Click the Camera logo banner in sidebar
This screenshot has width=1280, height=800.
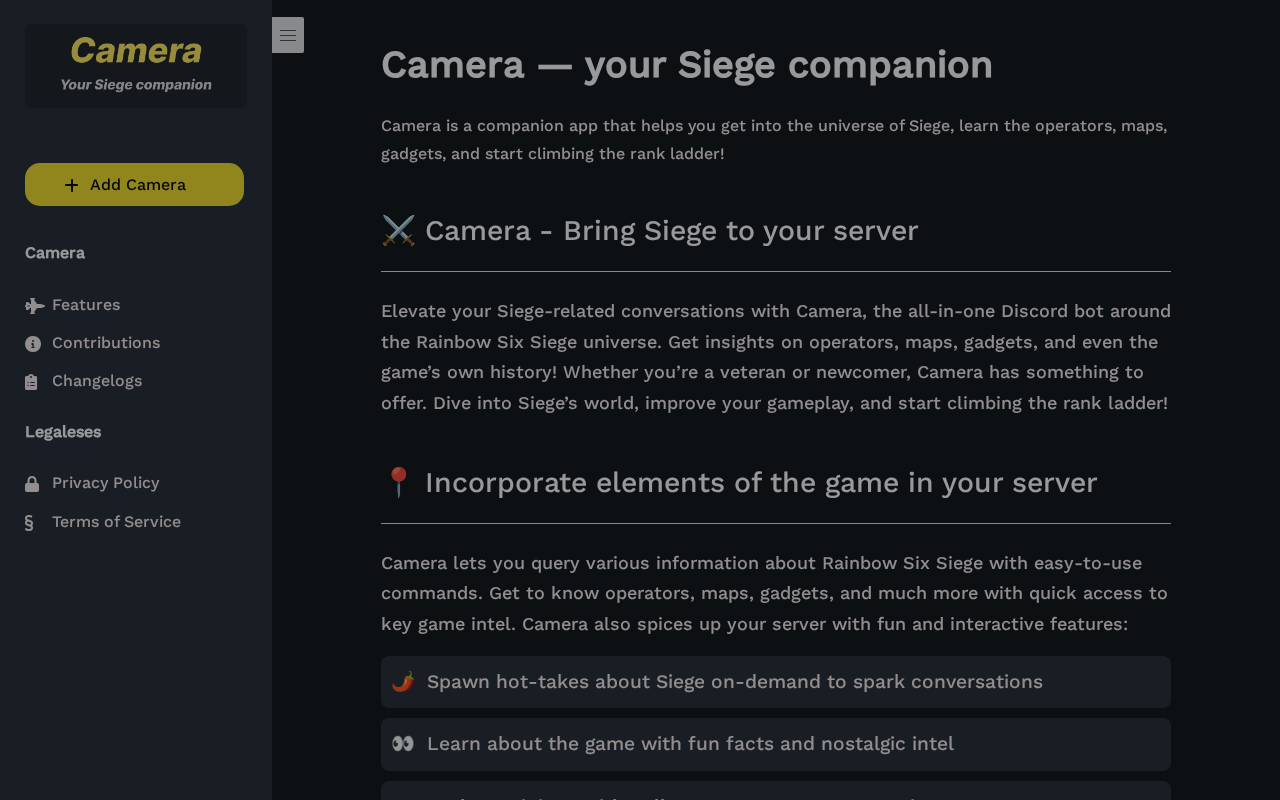point(136,66)
